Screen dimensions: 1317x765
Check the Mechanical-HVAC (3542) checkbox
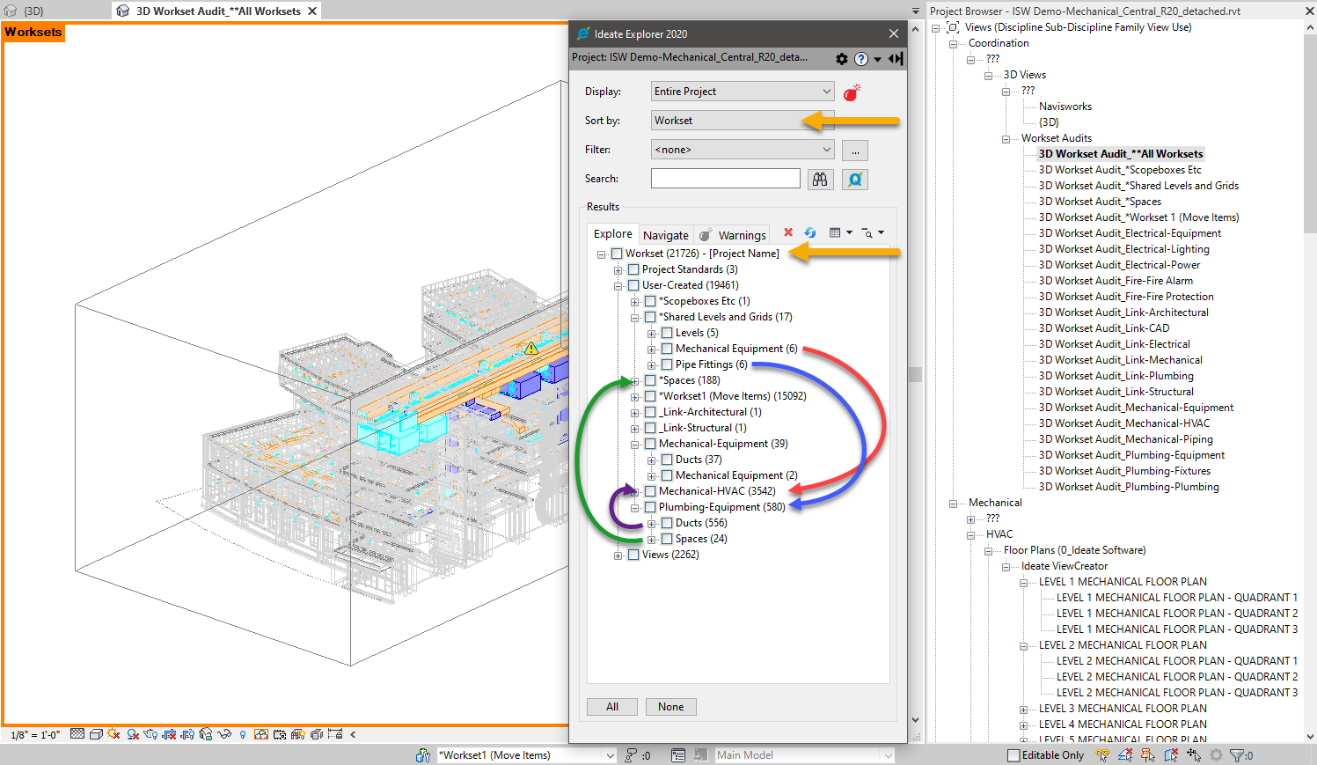[x=650, y=491]
